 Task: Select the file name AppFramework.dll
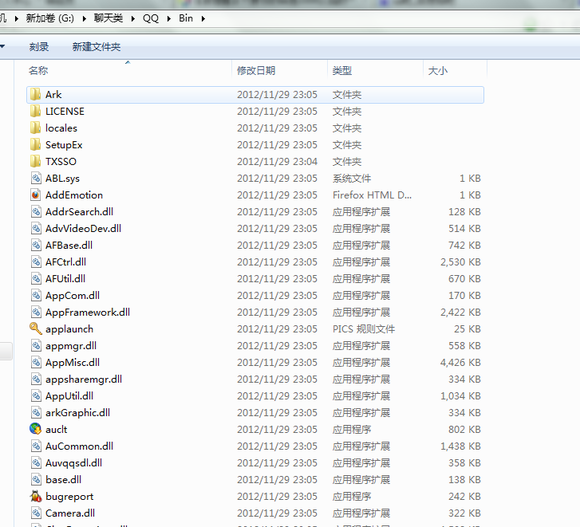coord(88,312)
